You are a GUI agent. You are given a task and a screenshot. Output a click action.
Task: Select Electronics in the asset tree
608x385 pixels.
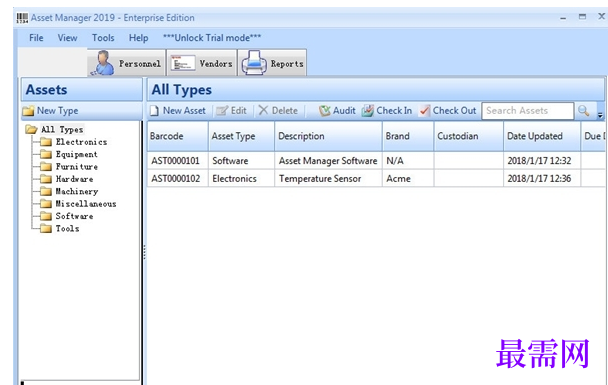coord(81,142)
